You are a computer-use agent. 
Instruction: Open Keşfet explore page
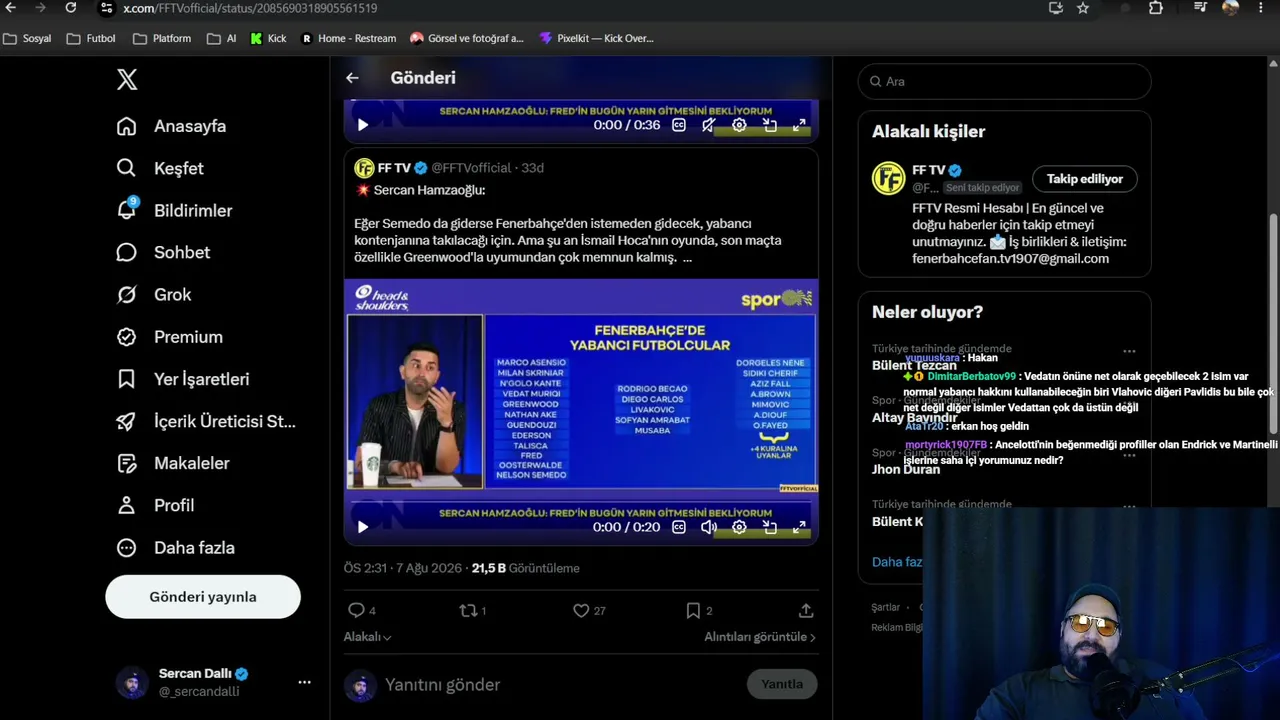160,168
